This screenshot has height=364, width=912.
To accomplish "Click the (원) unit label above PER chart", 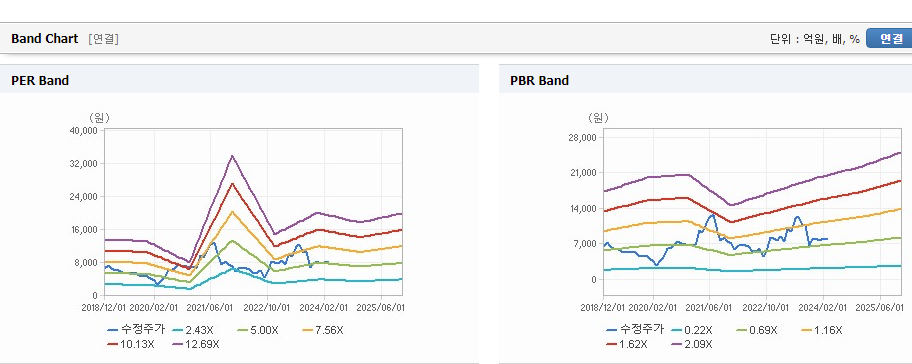I will (x=99, y=118).
